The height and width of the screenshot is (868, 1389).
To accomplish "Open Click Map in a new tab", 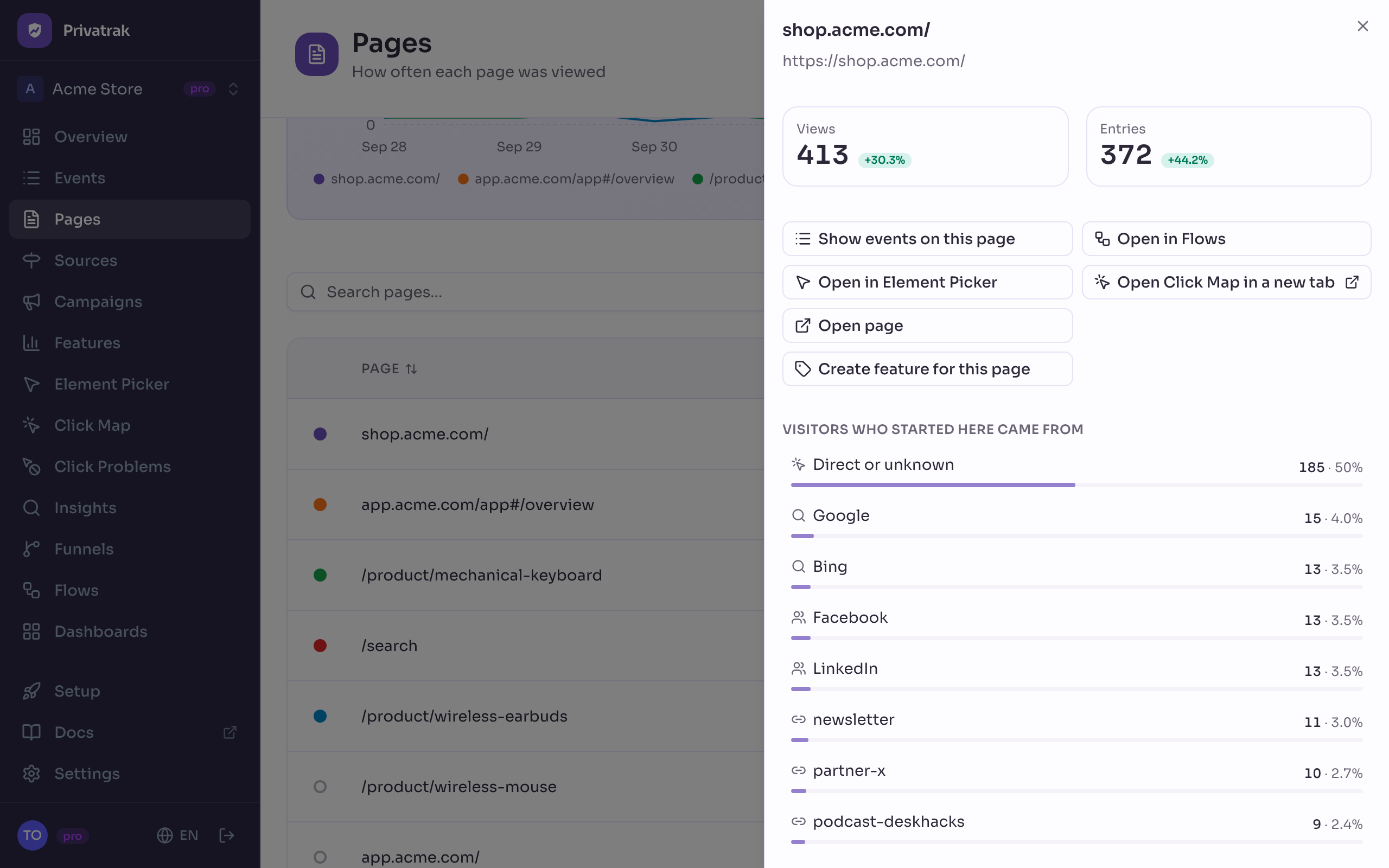I will click(1227, 282).
